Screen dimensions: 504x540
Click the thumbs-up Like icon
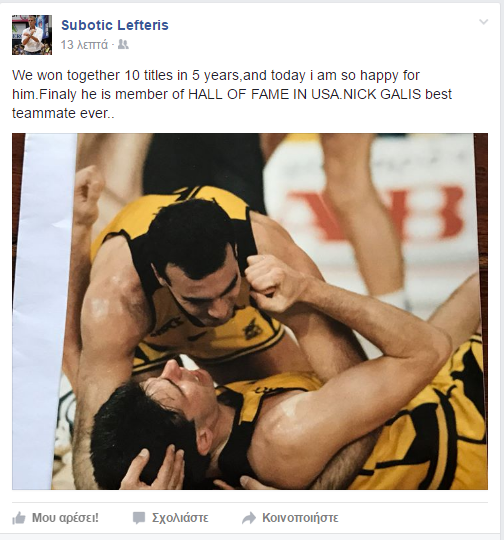point(19,518)
